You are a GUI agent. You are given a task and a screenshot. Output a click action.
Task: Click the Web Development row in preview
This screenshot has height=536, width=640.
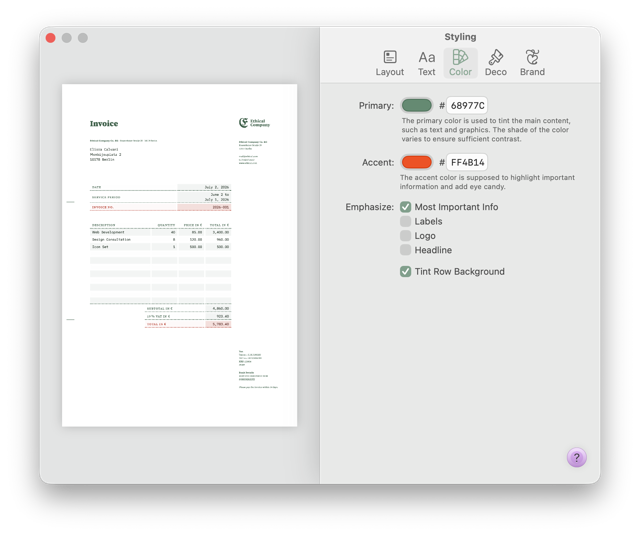point(160,232)
